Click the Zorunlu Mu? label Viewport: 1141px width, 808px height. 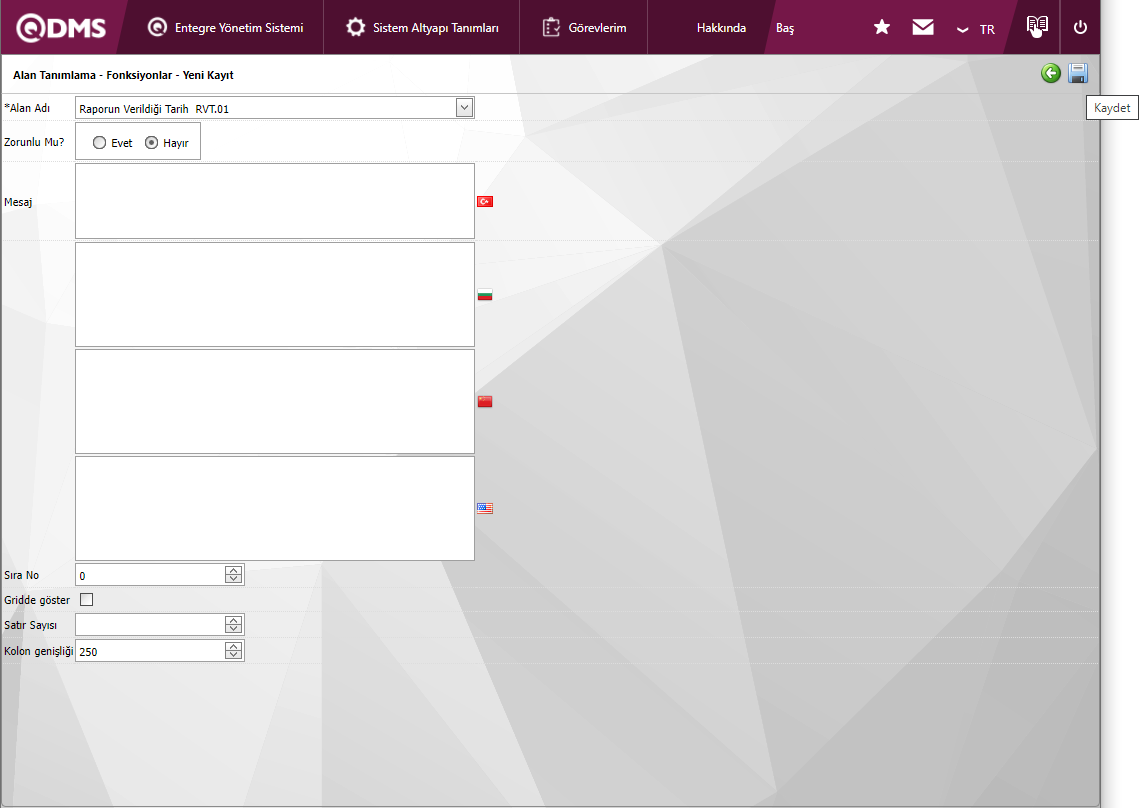click(34, 142)
